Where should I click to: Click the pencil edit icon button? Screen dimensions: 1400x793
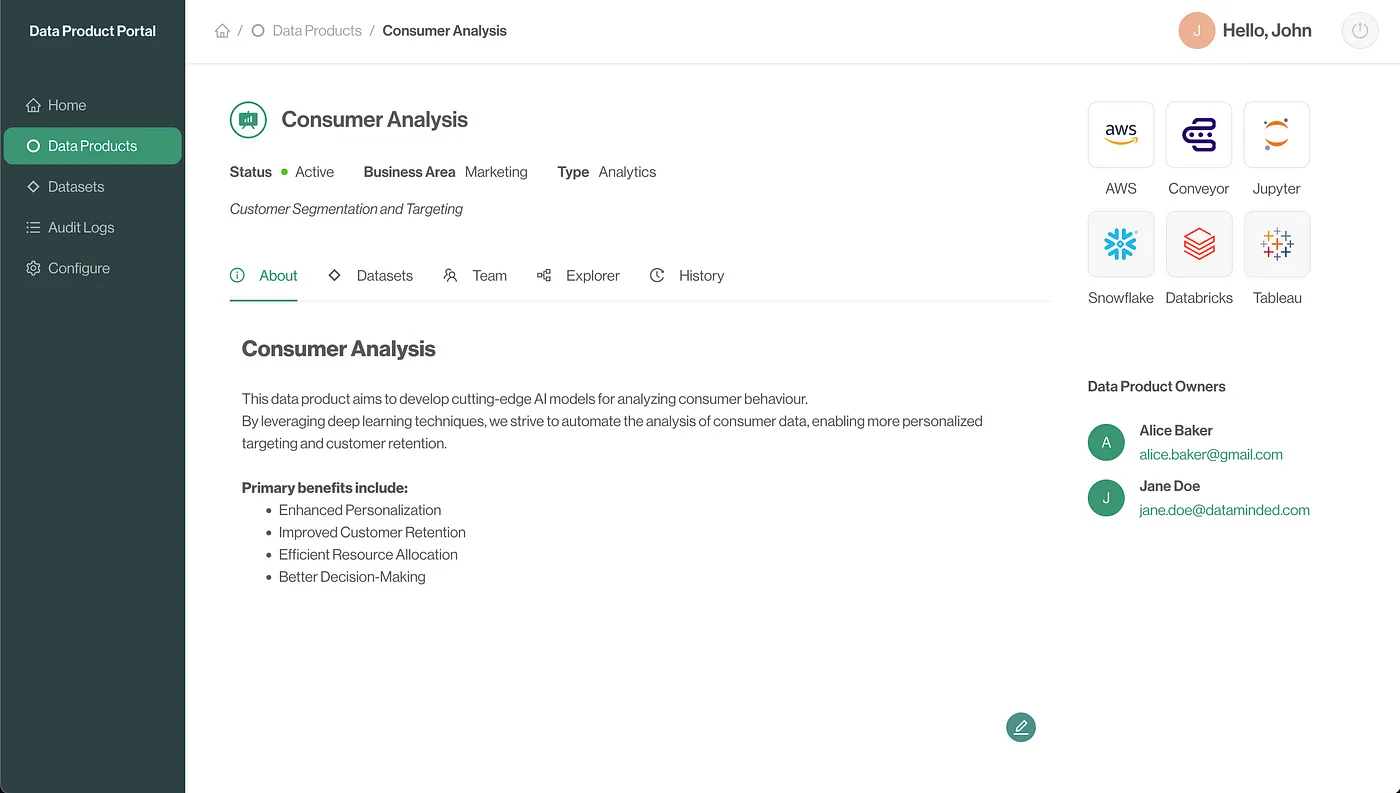(x=1020, y=727)
